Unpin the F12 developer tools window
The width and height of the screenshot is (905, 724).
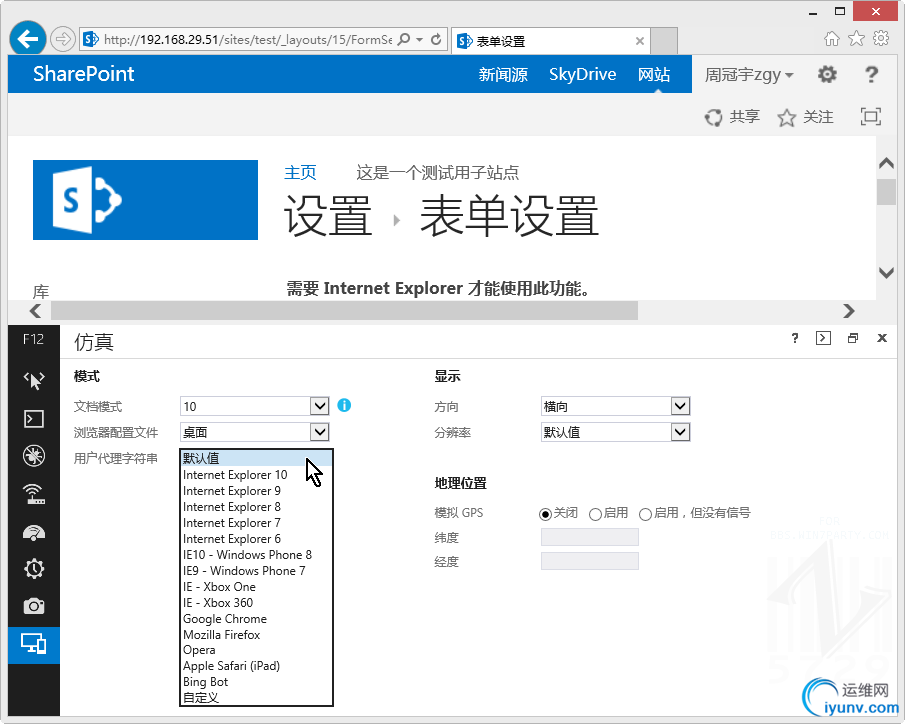coord(853,338)
